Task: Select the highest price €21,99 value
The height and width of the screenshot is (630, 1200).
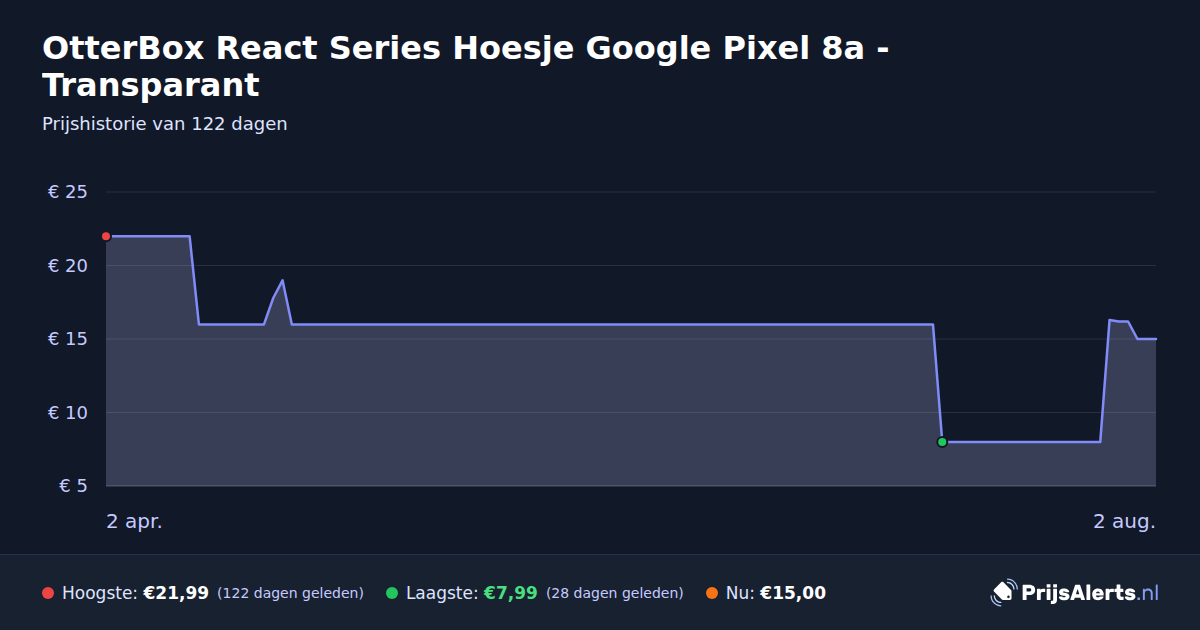Action: tap(176, 593)
